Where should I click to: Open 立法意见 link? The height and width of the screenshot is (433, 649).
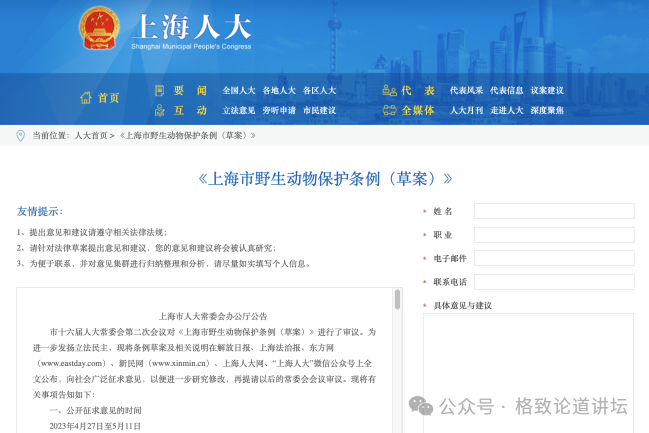point(239,110)
